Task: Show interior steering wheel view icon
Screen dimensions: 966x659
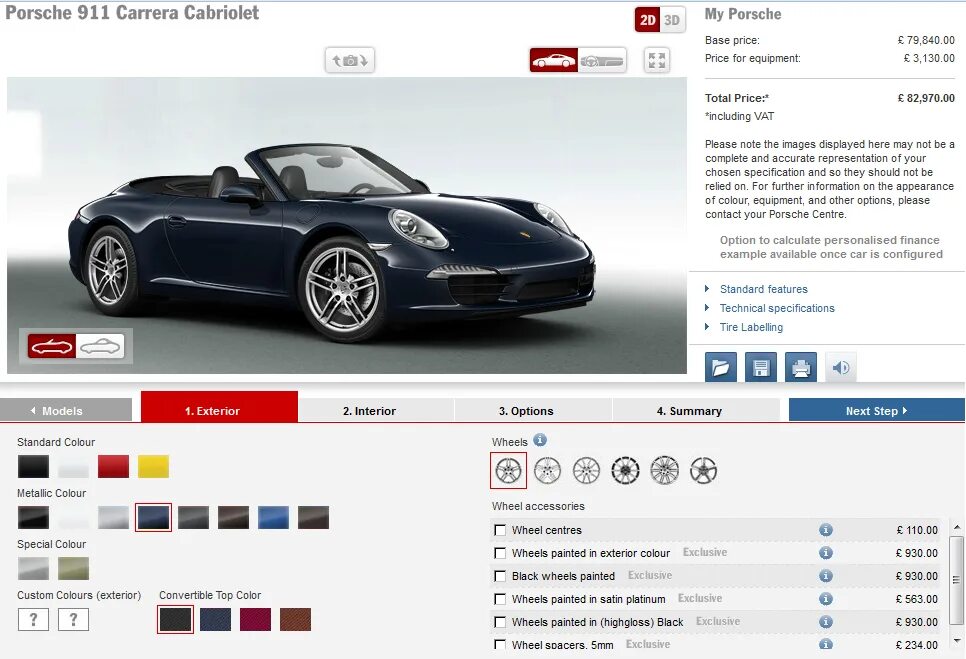Action: pyautogui.click(x=602, y=60)
